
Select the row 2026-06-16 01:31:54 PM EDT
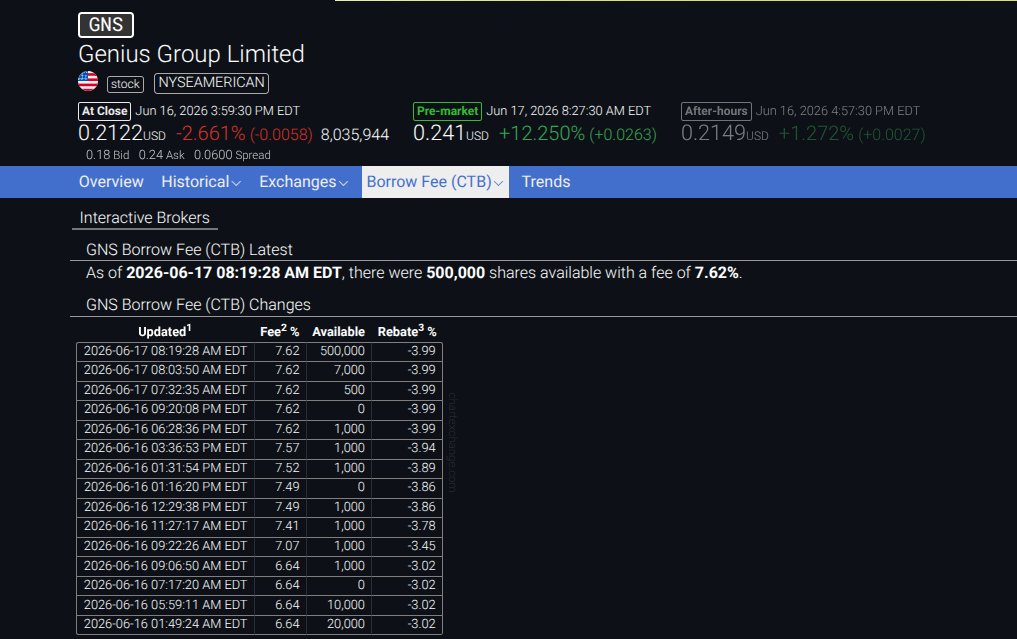[x=259, y=468]
